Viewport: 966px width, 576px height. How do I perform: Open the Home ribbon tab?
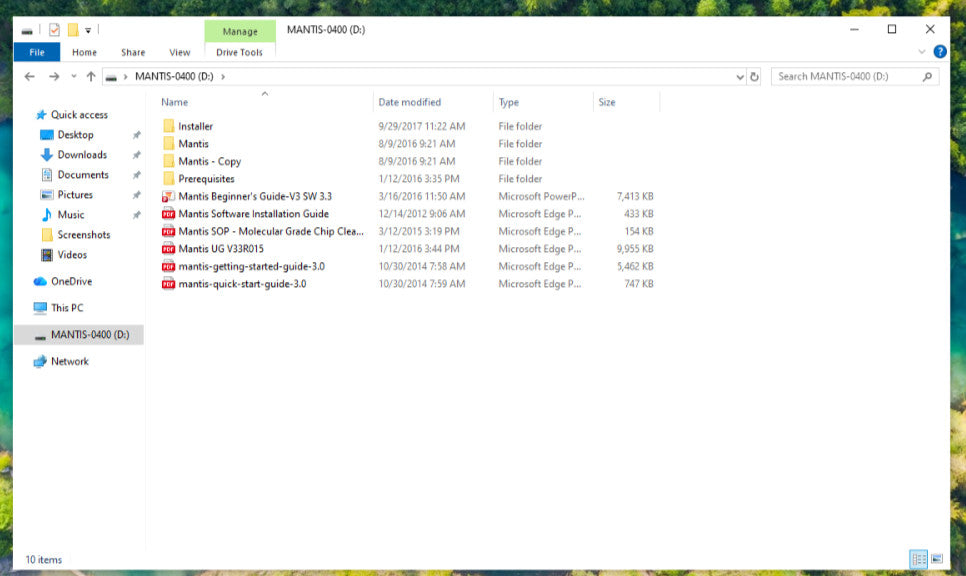click(84, 52)
